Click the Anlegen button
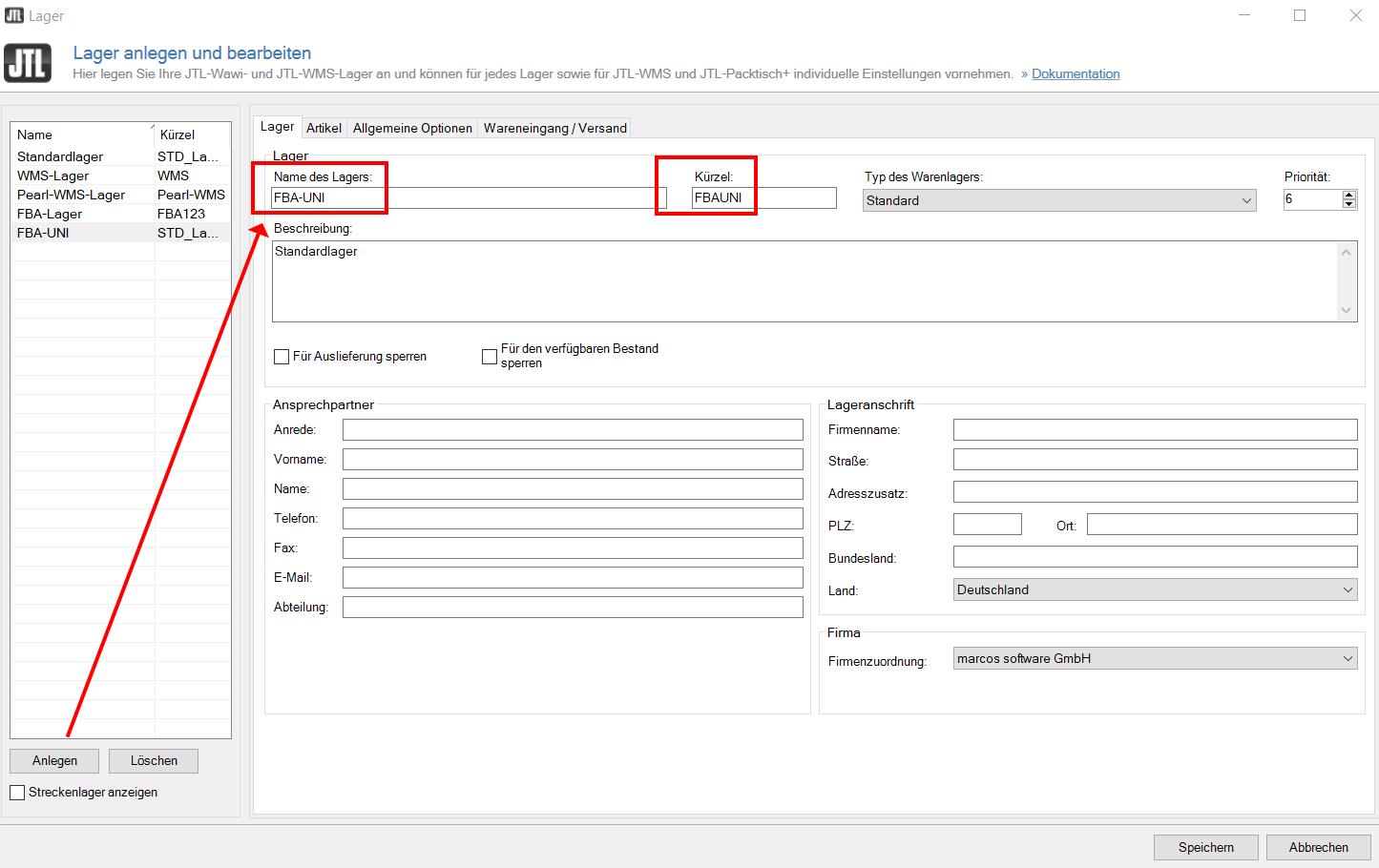 [x=54, y=760]
